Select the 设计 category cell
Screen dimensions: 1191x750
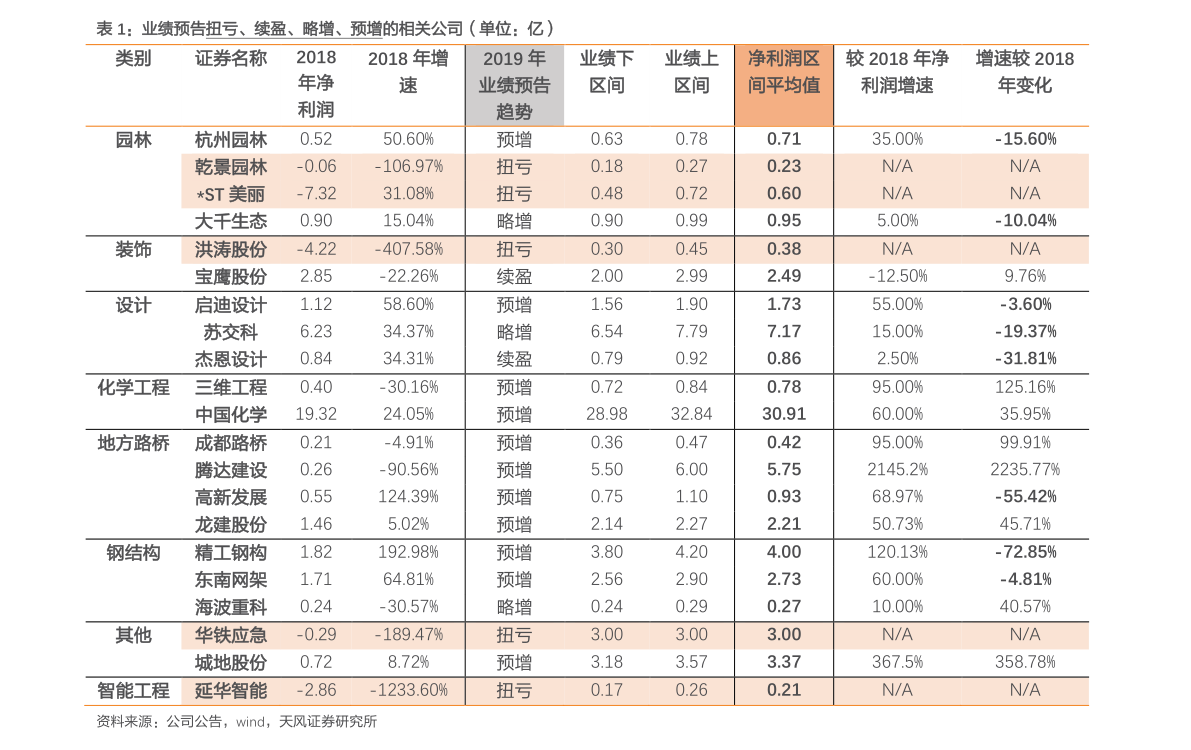click(133, 305)
